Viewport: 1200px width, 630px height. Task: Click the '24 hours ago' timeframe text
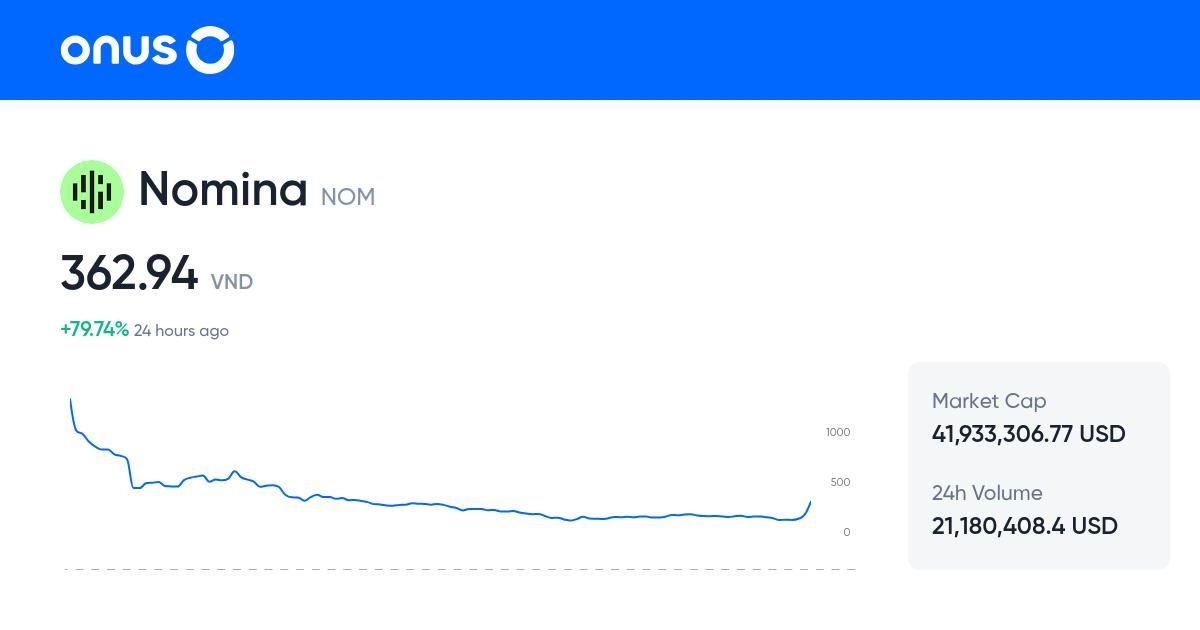[181, 331]
